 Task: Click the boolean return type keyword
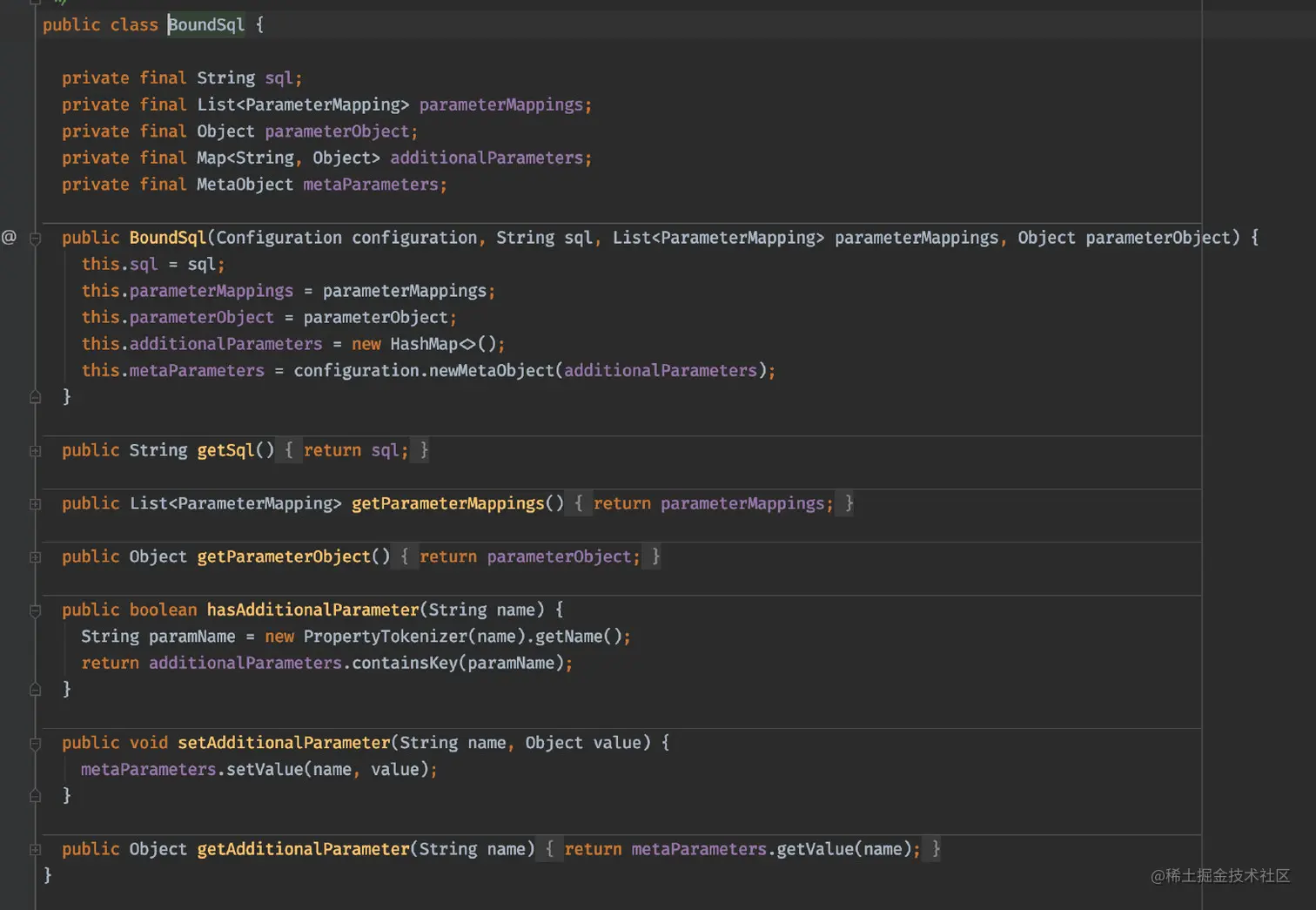(164, 610)
